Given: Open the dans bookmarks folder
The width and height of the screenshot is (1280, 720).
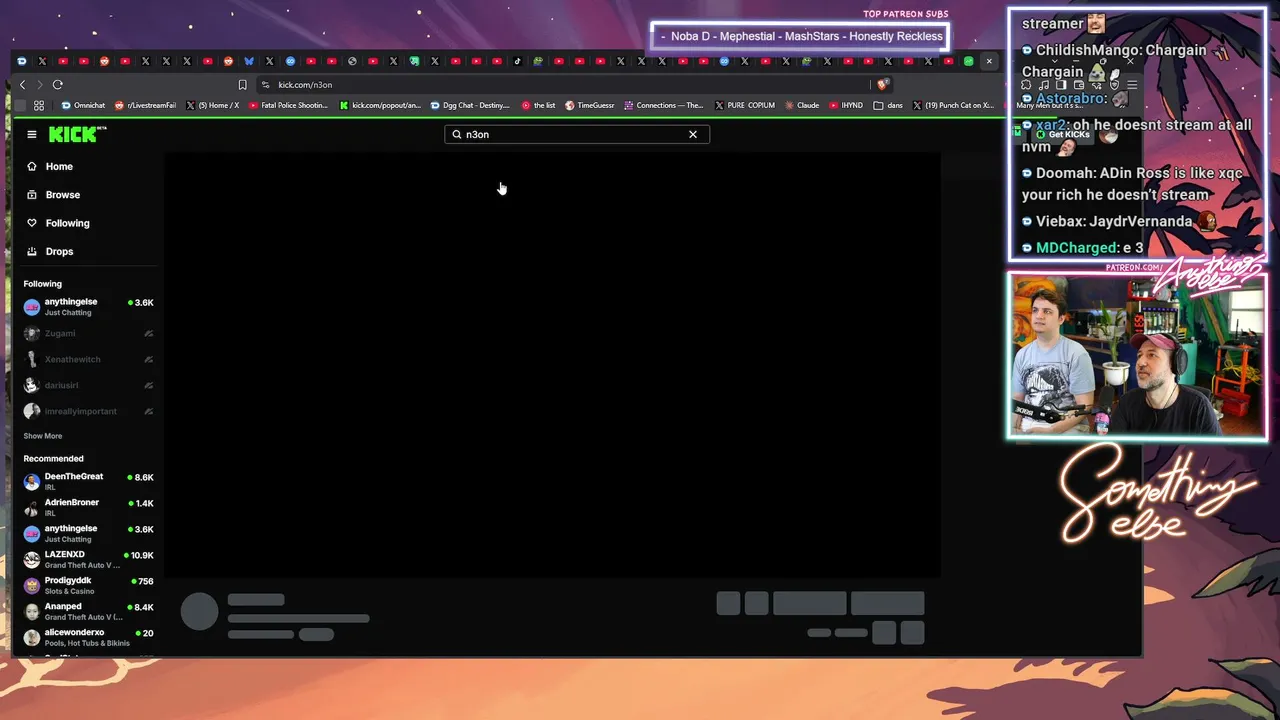Looking at the screenshot, I should [x=887, y=105].
